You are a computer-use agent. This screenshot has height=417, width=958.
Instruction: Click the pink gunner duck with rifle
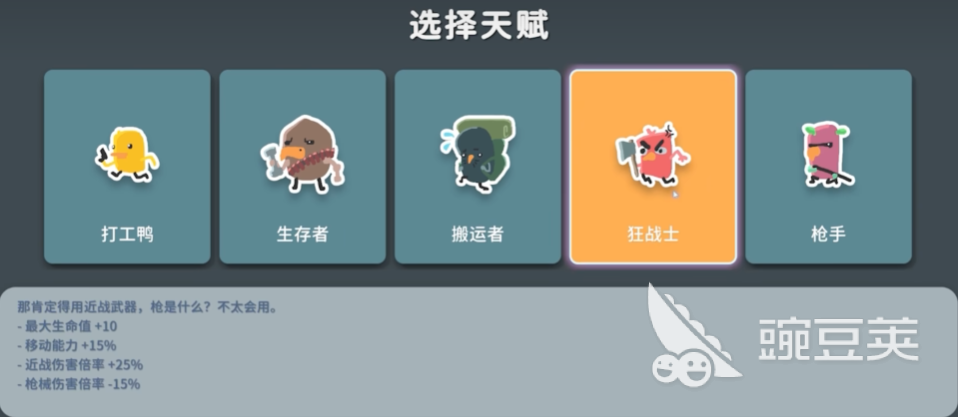828,154
